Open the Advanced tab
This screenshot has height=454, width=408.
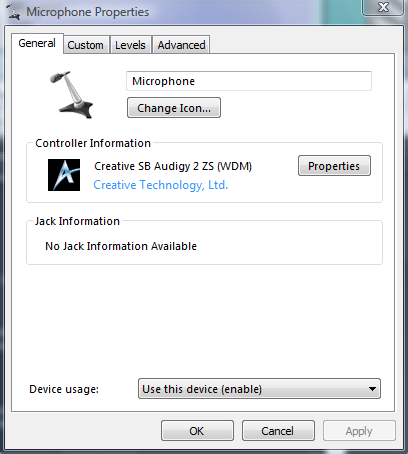(x=181, y=45)
